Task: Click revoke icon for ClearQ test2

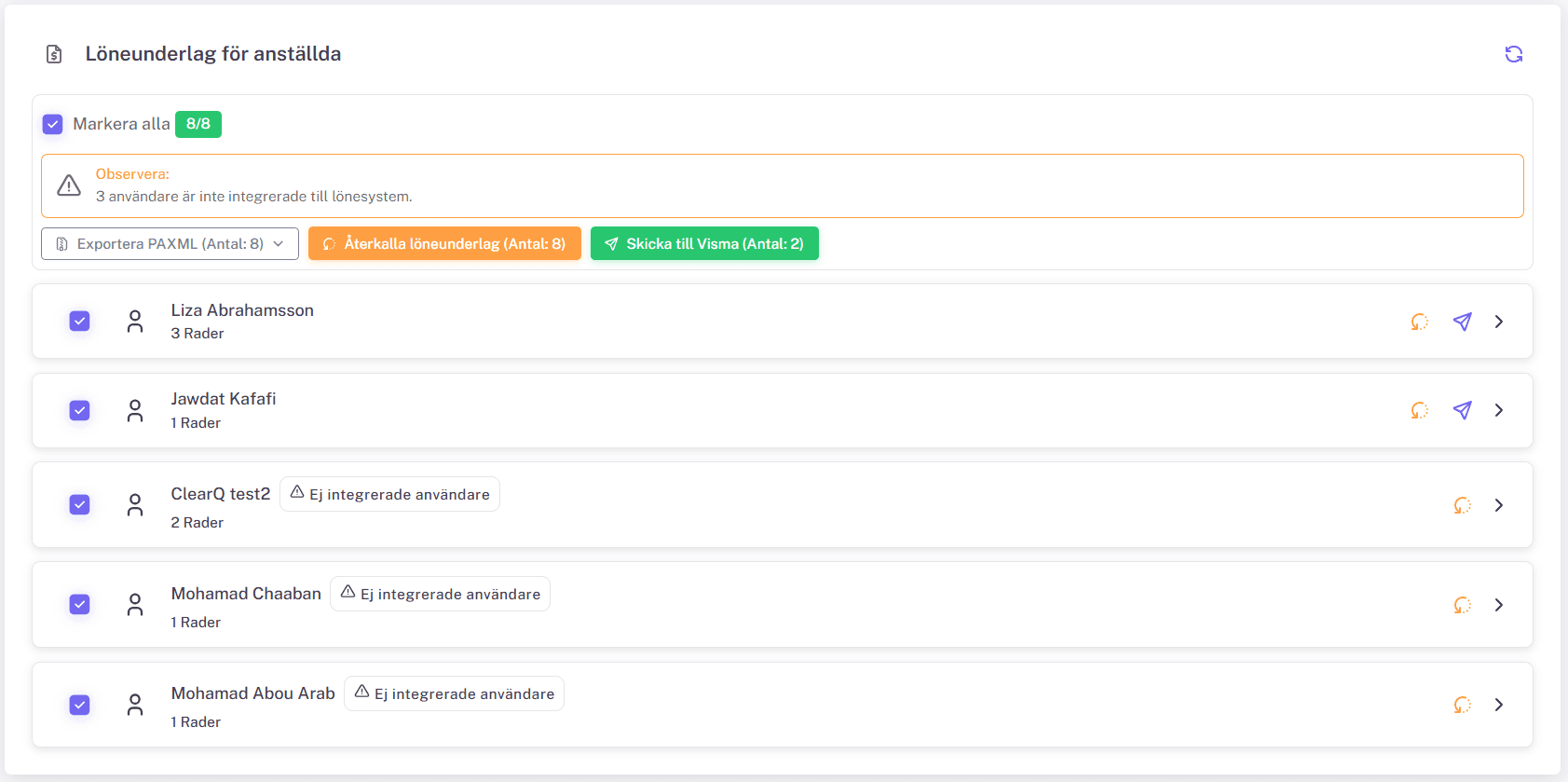Action: coord(1462,505)
